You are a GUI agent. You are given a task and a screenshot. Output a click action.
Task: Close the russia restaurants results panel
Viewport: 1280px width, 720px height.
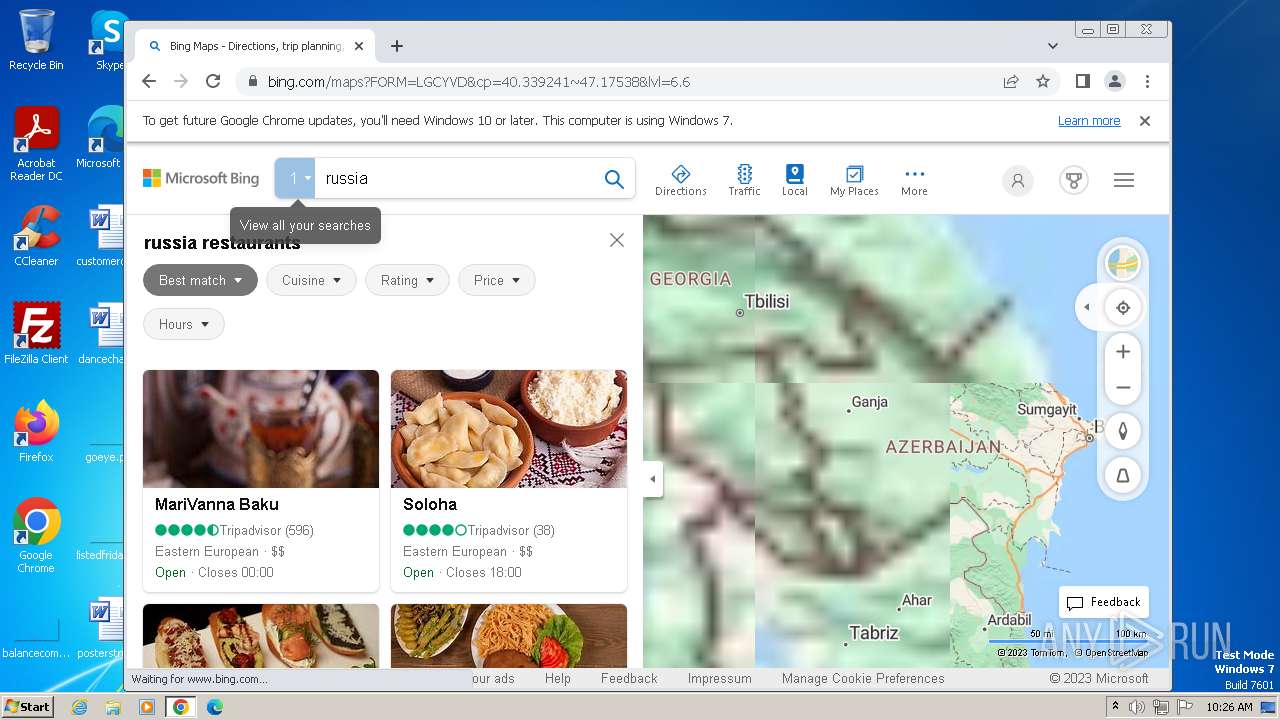point(617,240)
